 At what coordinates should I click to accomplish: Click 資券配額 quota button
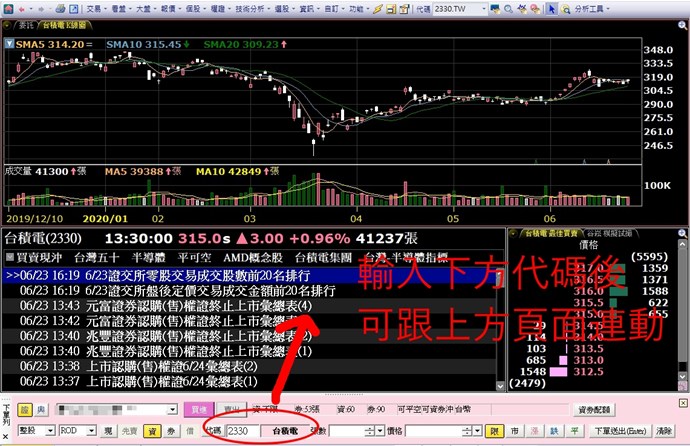tap(594, 410)
